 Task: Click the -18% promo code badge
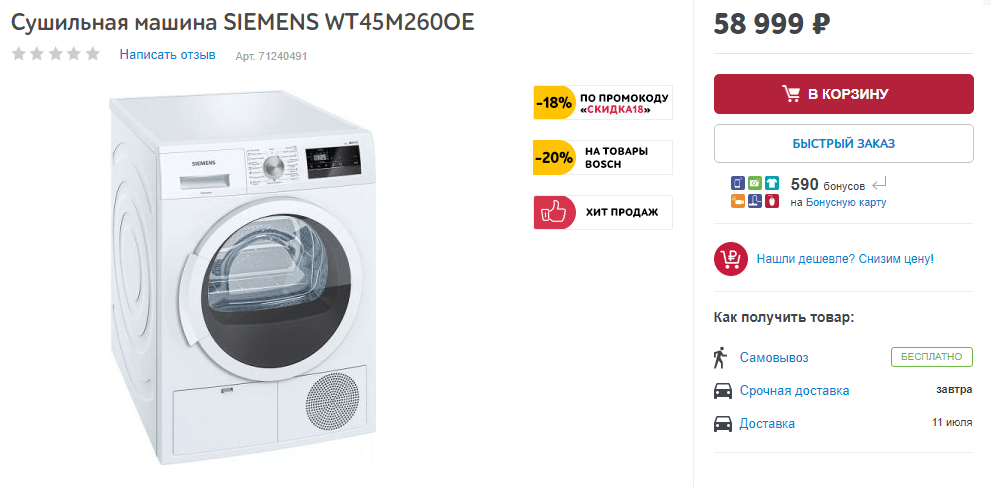(602, 102)
